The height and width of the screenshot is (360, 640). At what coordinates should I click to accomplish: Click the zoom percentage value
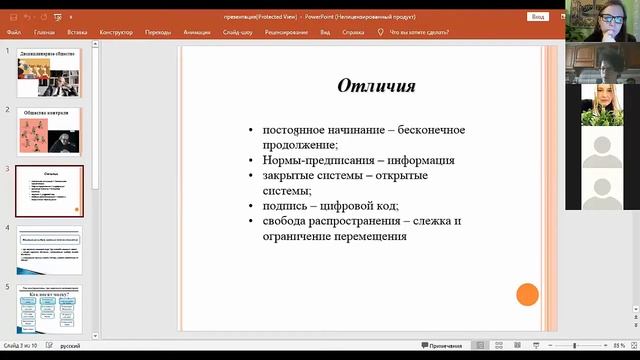pyautogui.click(x=619, y=346)
